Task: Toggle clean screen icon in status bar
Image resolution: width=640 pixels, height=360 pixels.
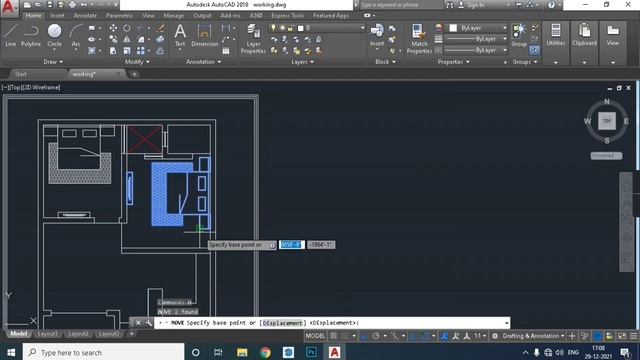Action: pos(622,336)
